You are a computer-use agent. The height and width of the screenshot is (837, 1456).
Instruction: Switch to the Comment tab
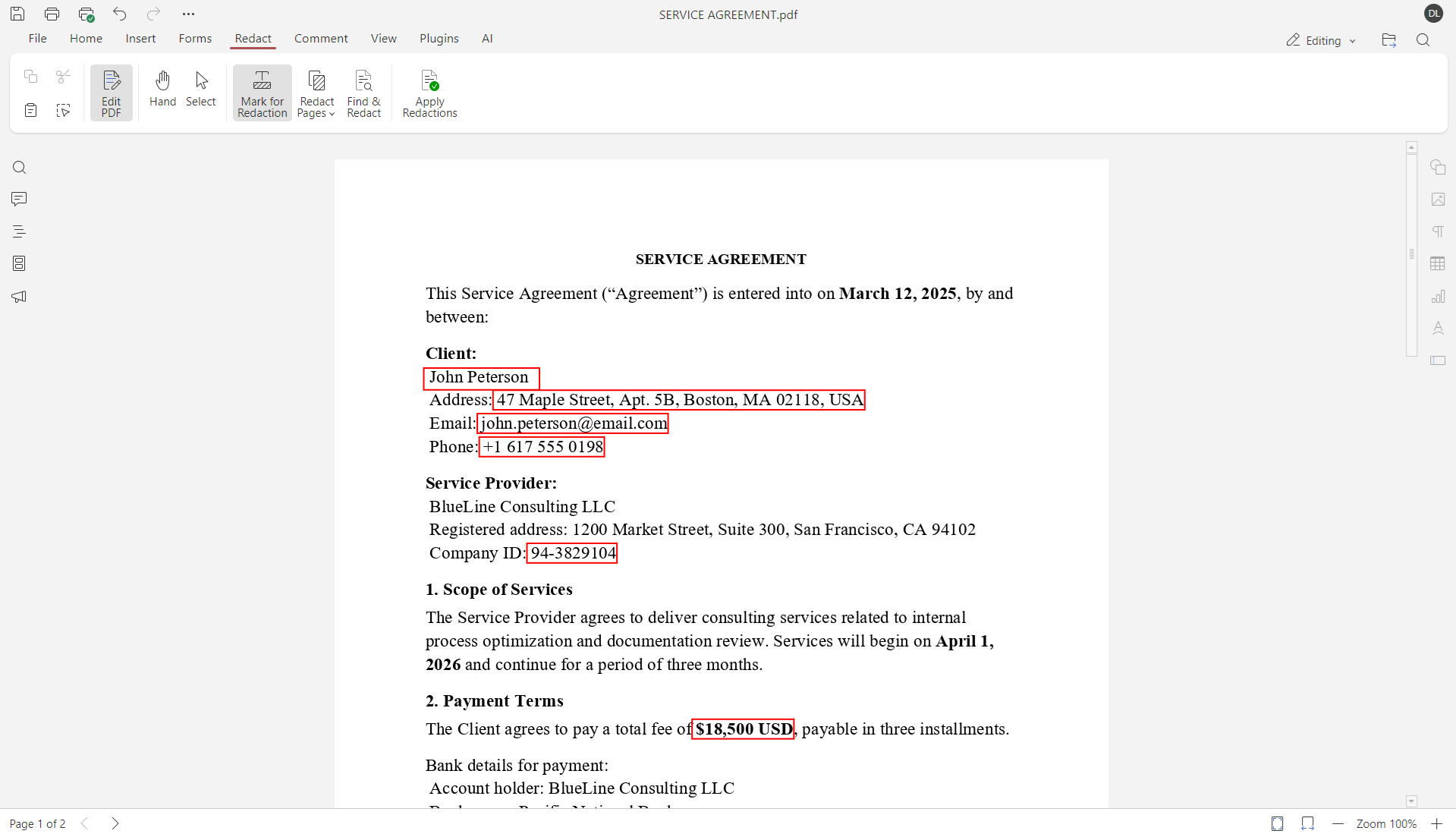point(320,38)
